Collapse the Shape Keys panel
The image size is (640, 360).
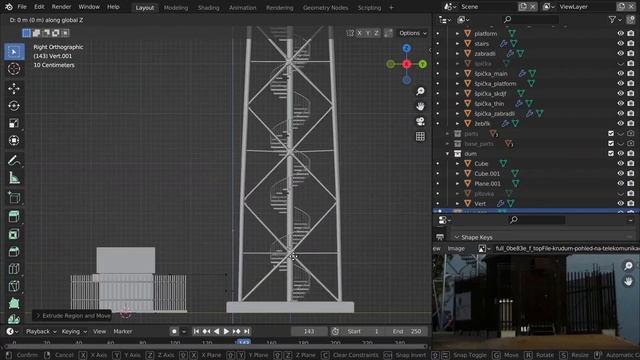(457, 237)
